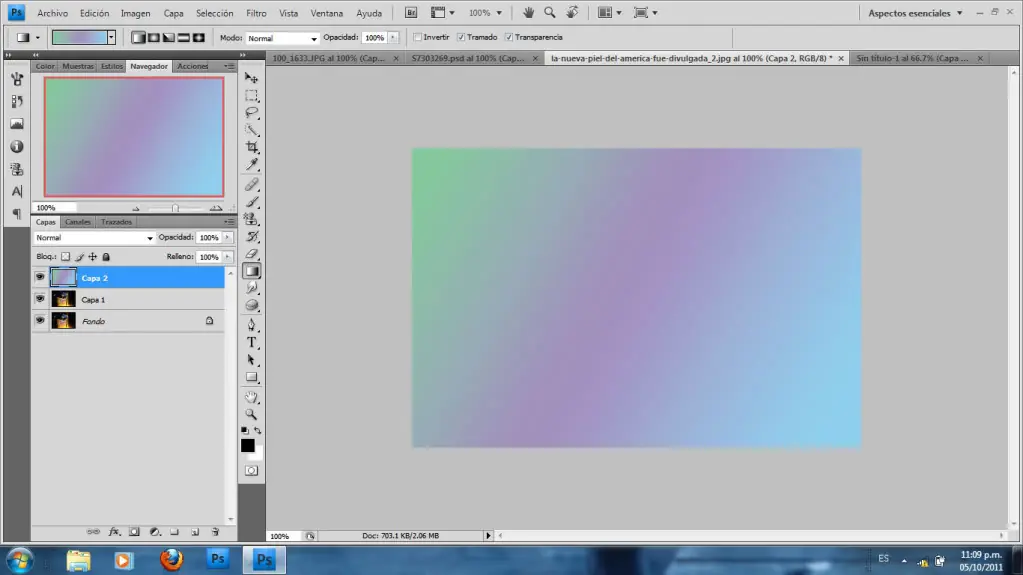Image resolution: width=1023 pixels, height=575 pixels.
Task: Choose the diamond gradient style
Action: (x=198, y=38)
